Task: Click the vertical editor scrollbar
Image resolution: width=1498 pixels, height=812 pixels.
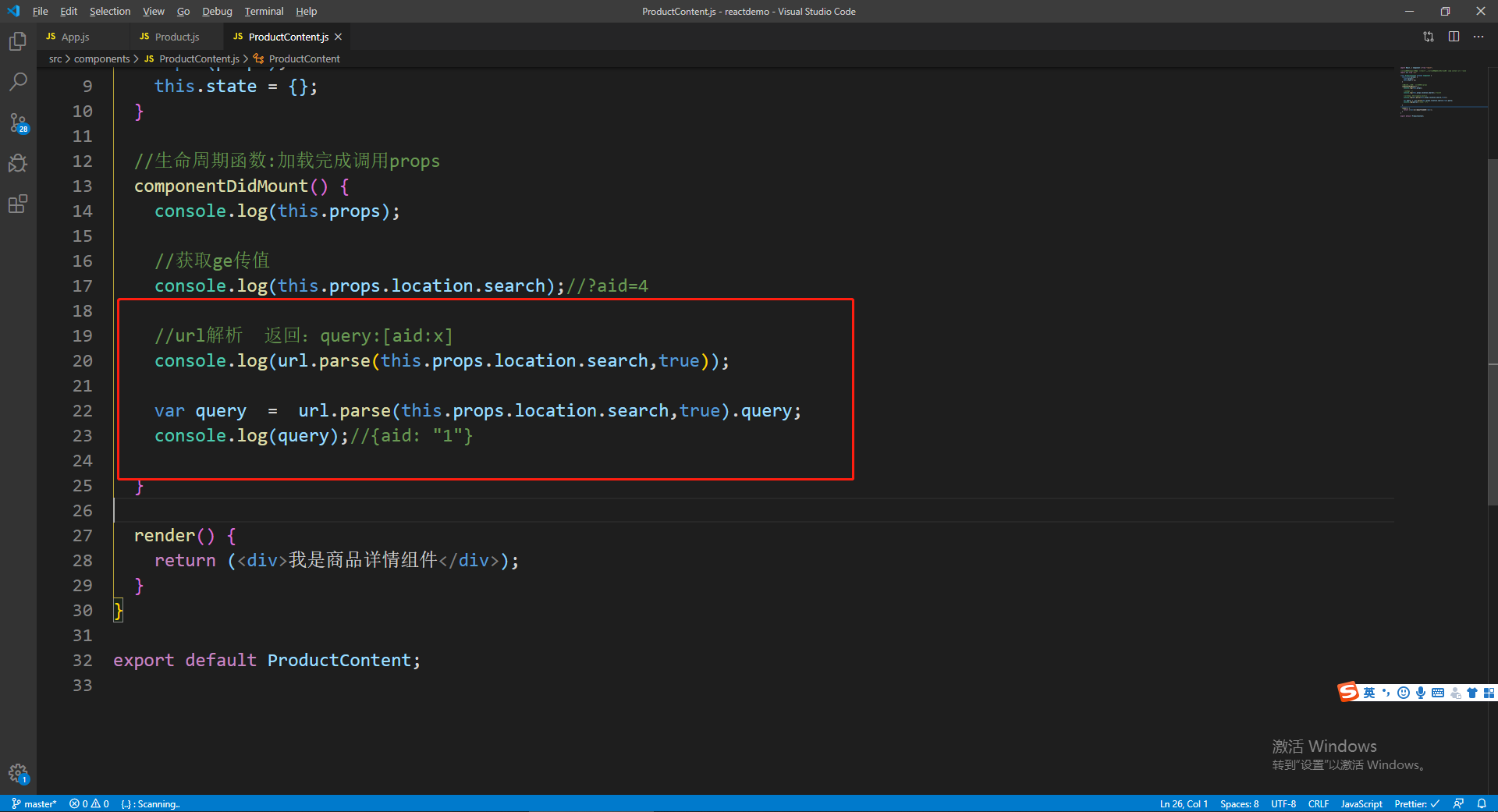Action: point(1493,332)
